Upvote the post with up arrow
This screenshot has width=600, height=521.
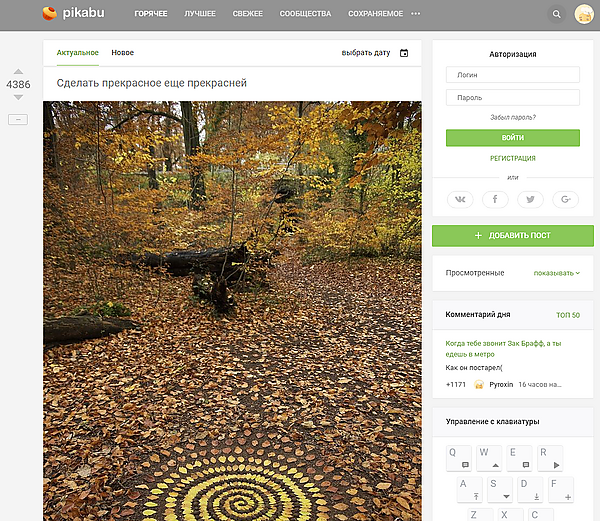18,72
